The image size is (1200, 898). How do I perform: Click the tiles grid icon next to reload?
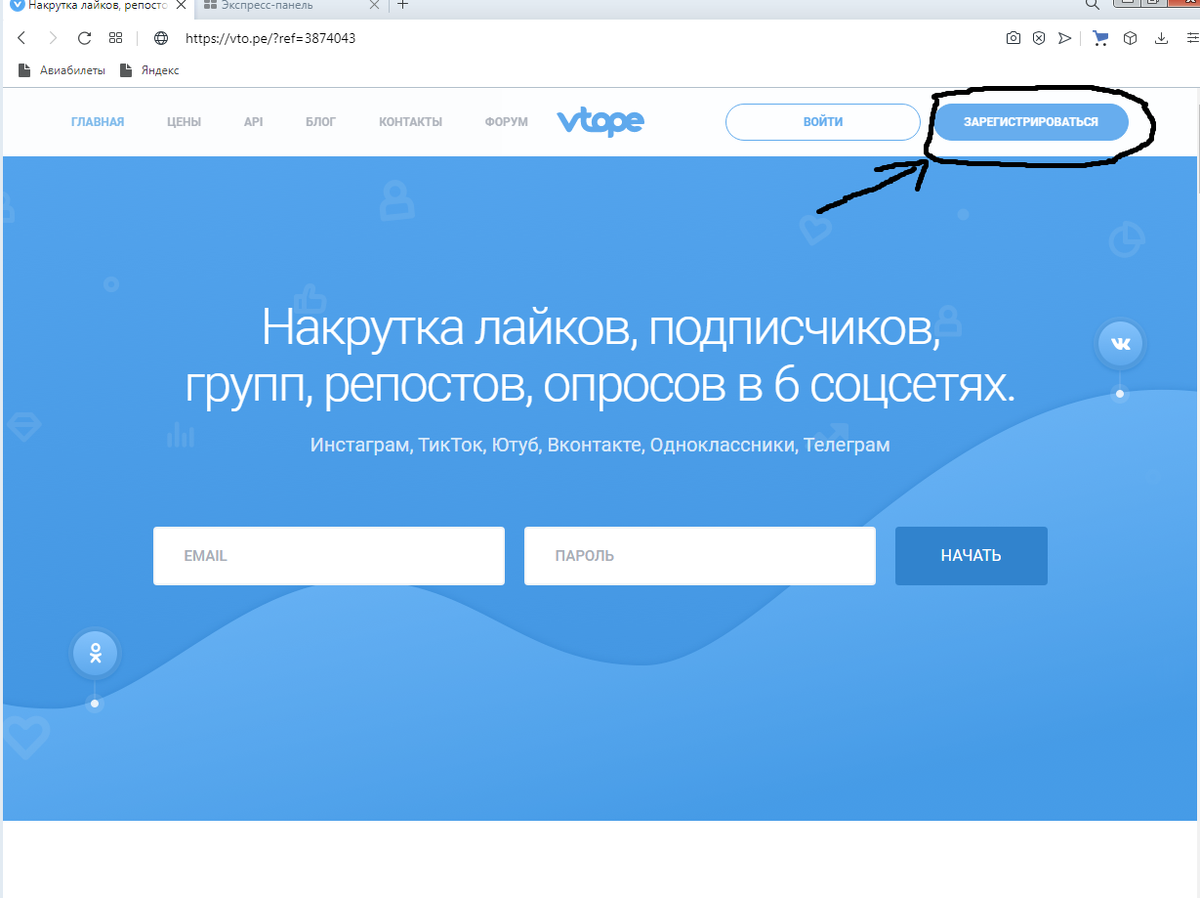115,38
